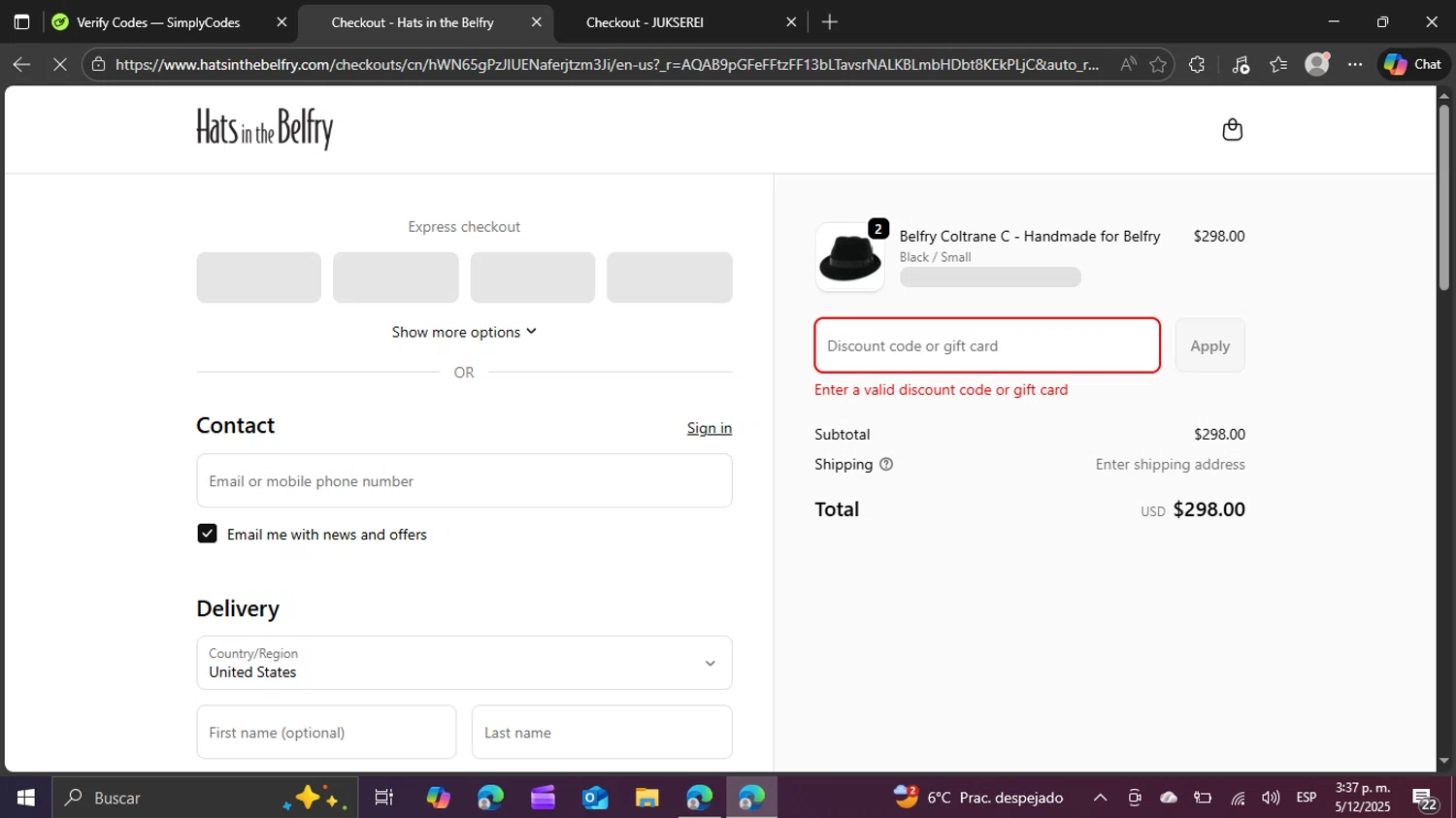This screenshot has height=818, width=1456.
Task: Click the Sign in link
Action: click(710, 428)
